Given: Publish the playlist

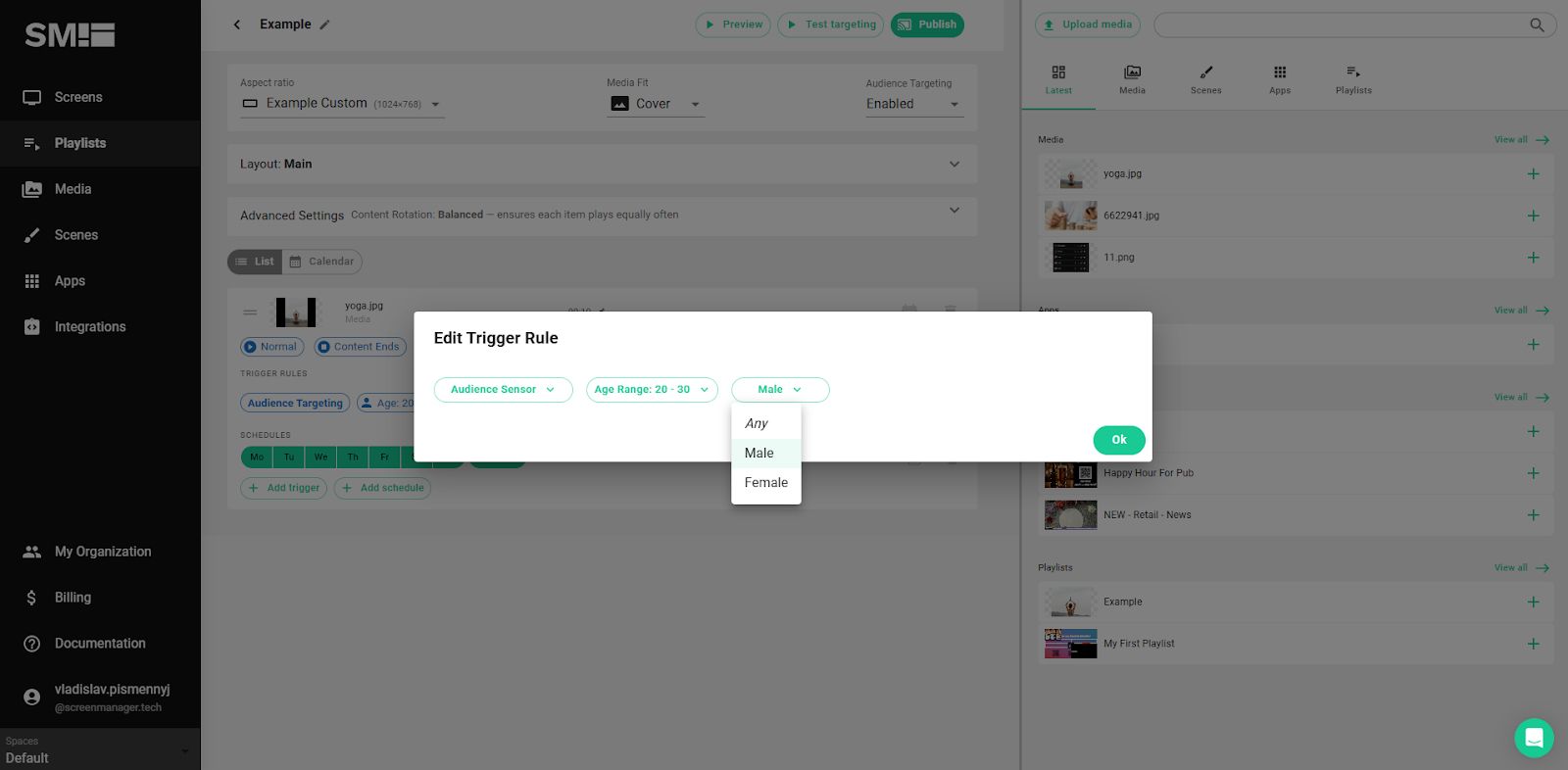Looking at the screenshot, I should [x=927, y=24].
